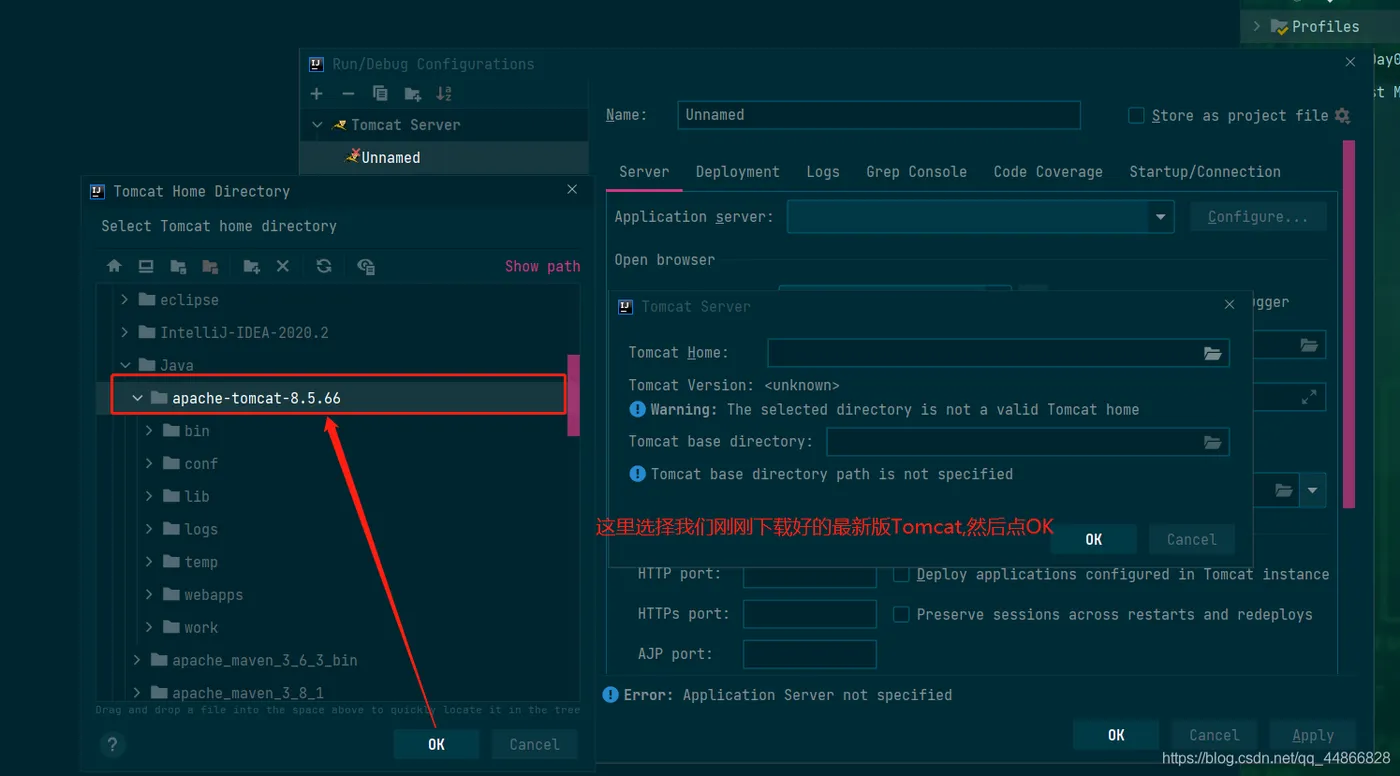Open Store as project file settings gear
Viewport: 1400px width, 776px height.
1342,116
